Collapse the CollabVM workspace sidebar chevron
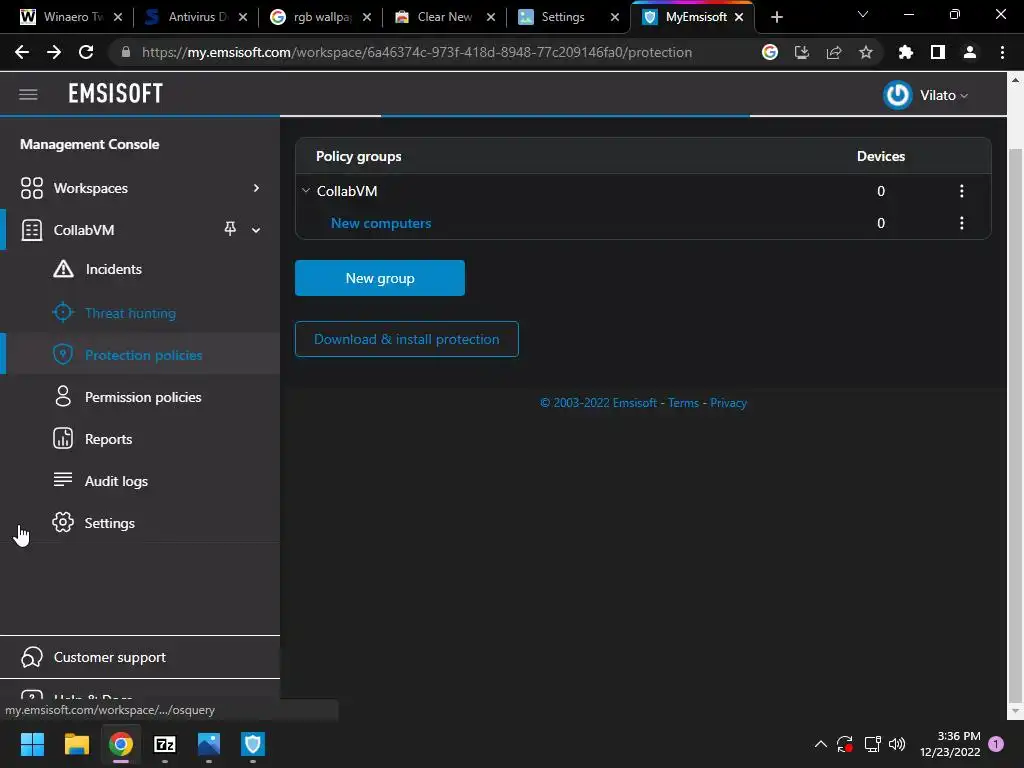 pos(256,230)
